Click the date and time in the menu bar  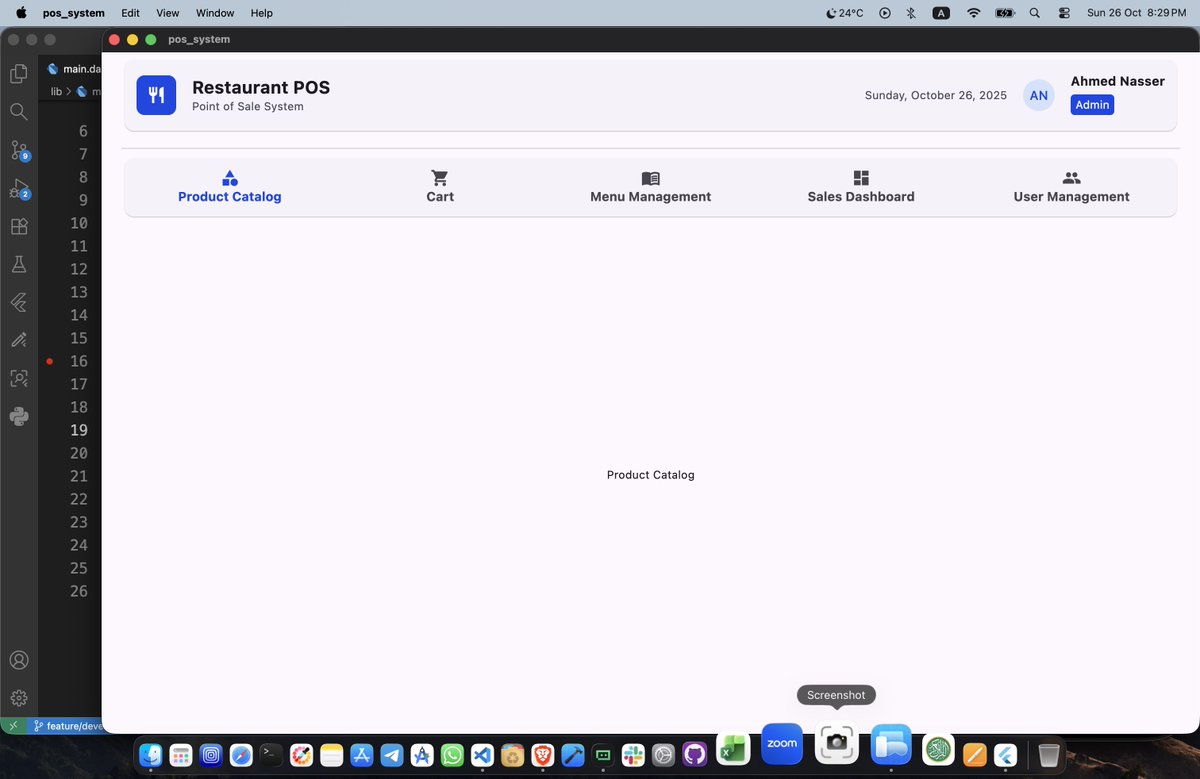(1136, 13)
